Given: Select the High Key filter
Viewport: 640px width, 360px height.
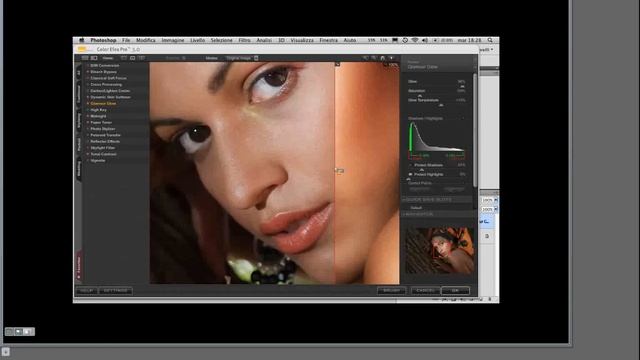Looking at the screenshot, I should point(98,110).
